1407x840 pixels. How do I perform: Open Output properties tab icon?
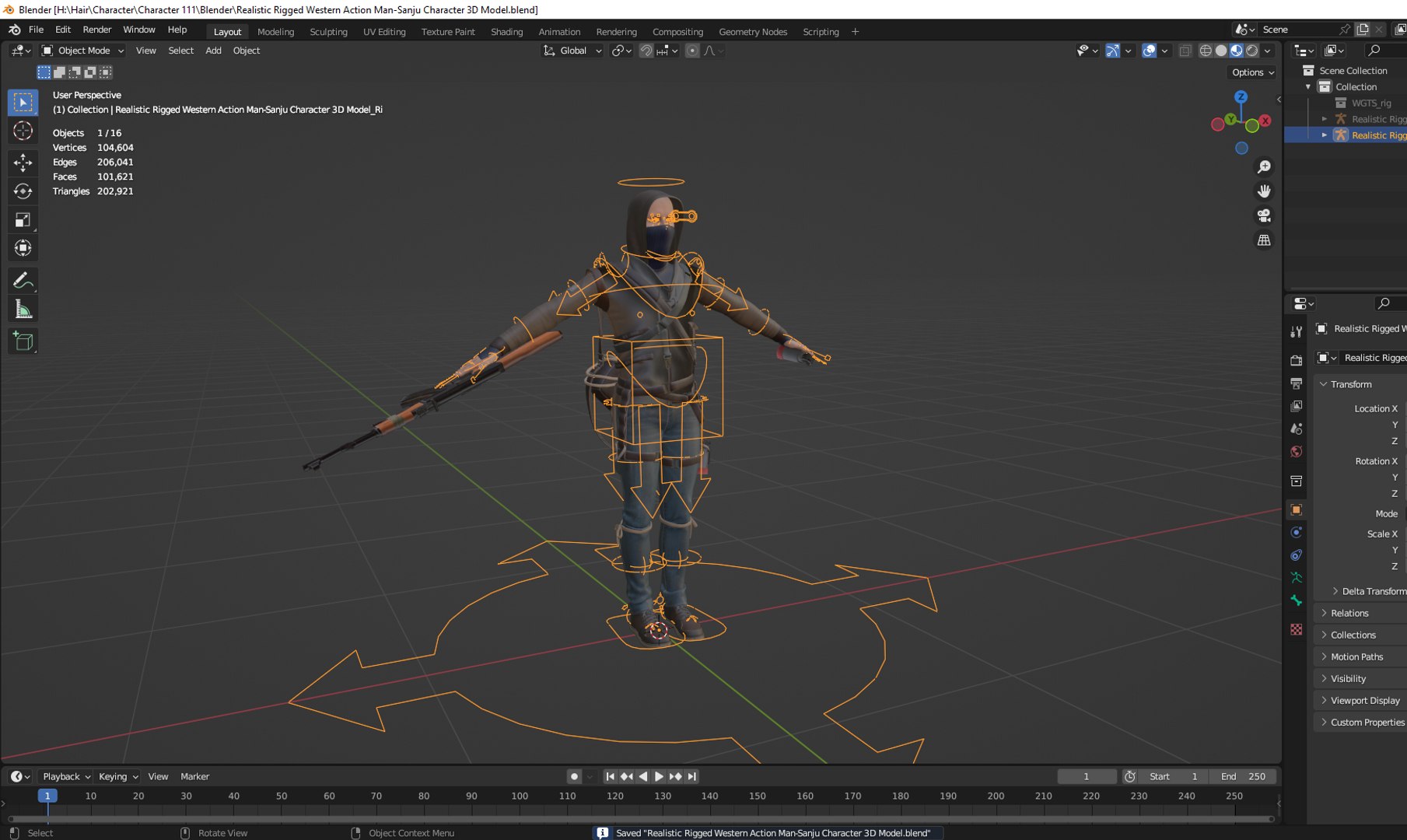click(x=1296, y=383)
